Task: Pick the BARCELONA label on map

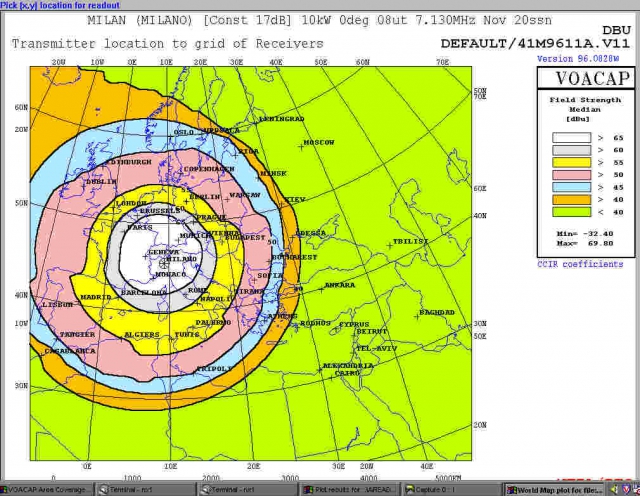Action: pyautogui.click(x=144, y=293)
